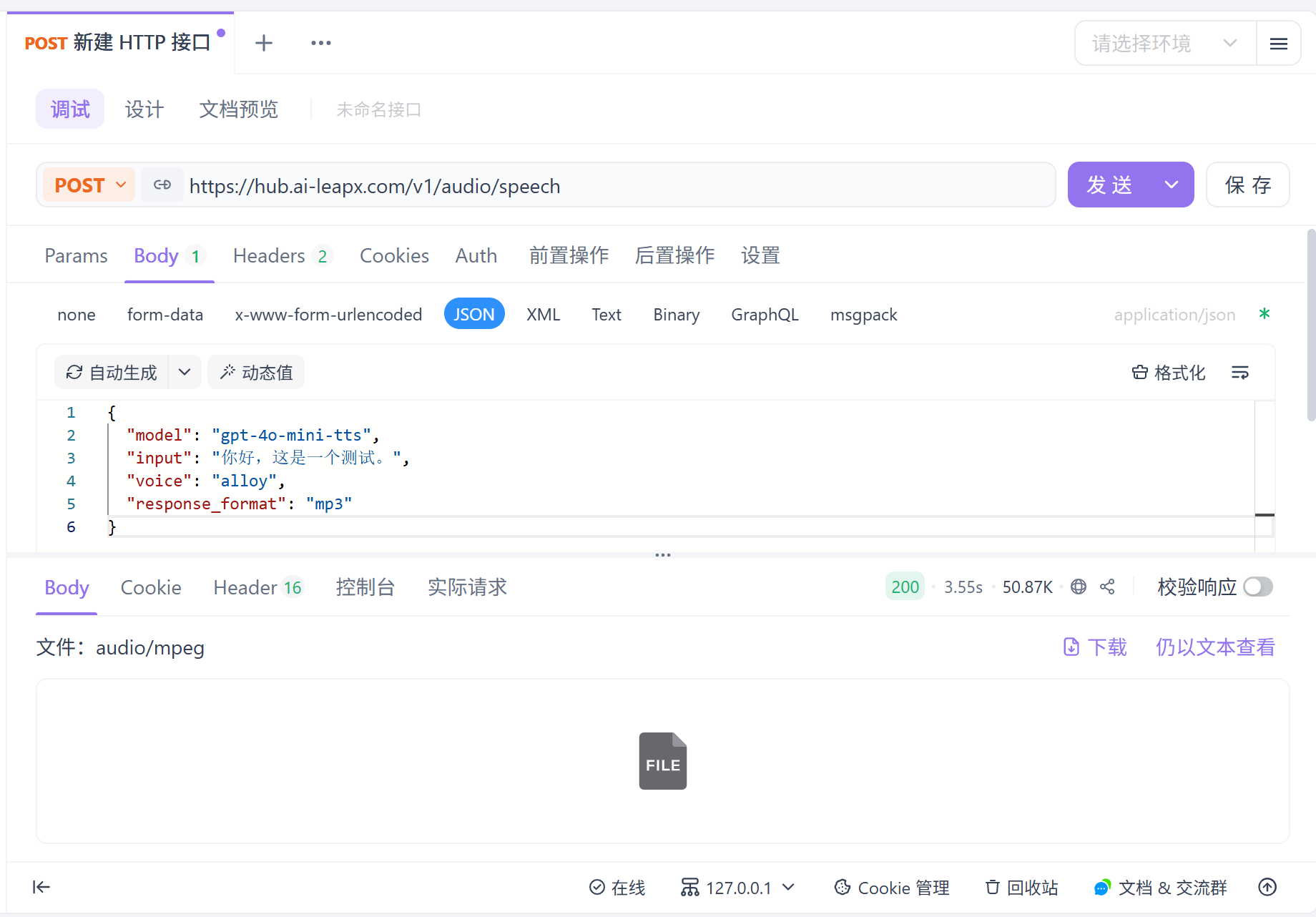Screen dimensions: 1316x917
Task: Switch to the Params tab
Action: coord(77,256)
